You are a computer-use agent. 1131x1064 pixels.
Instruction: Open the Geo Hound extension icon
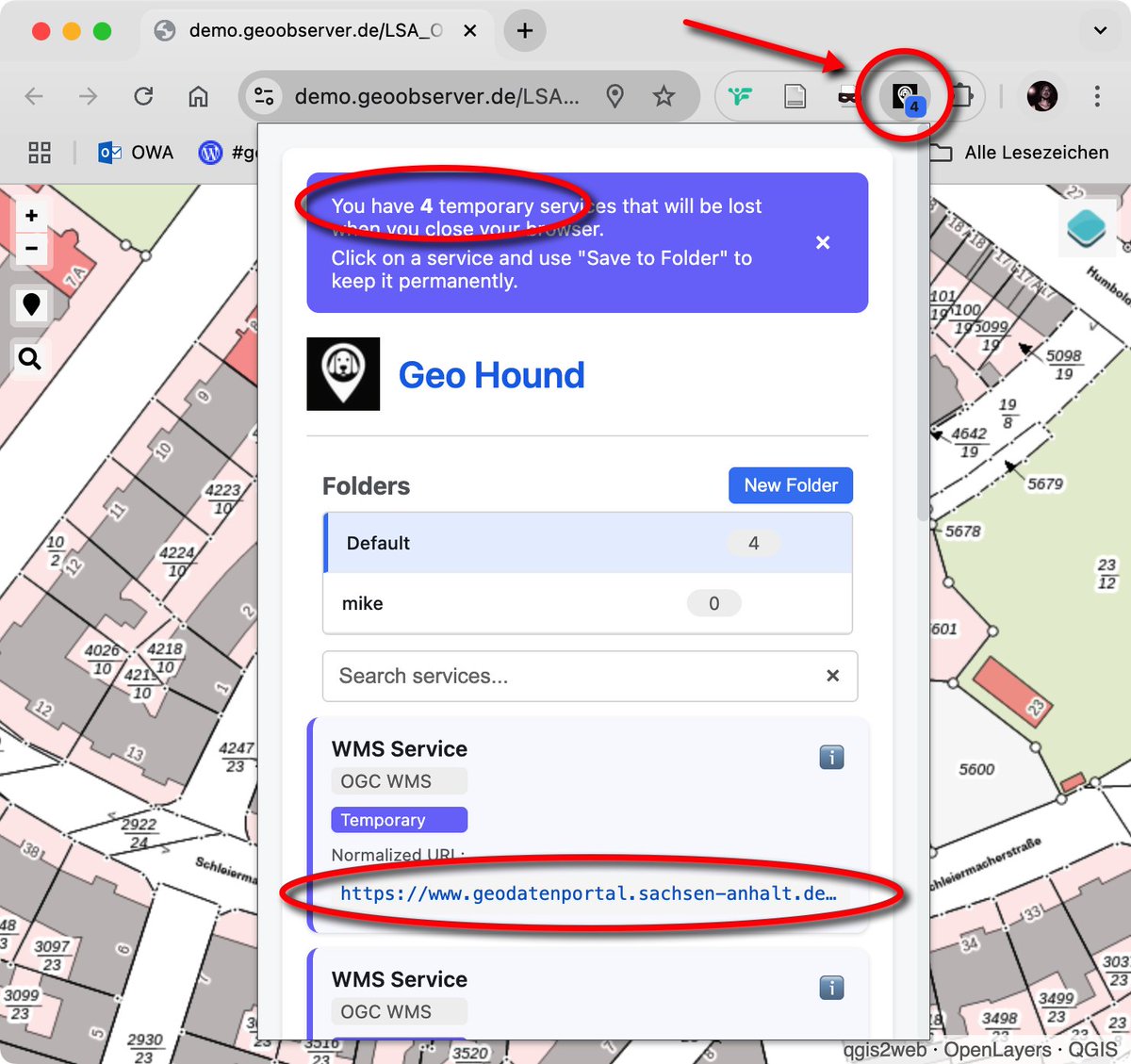point(905,96)
